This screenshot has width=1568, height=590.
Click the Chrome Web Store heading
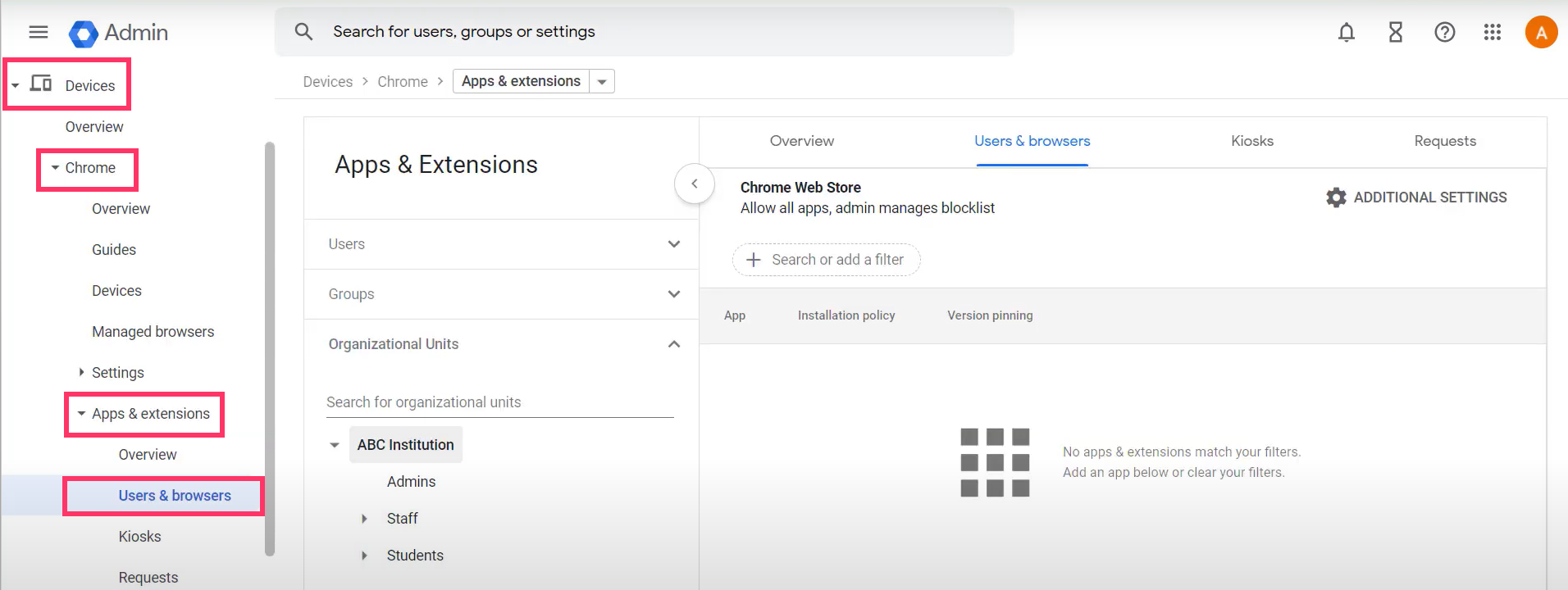tap(800, 188)
